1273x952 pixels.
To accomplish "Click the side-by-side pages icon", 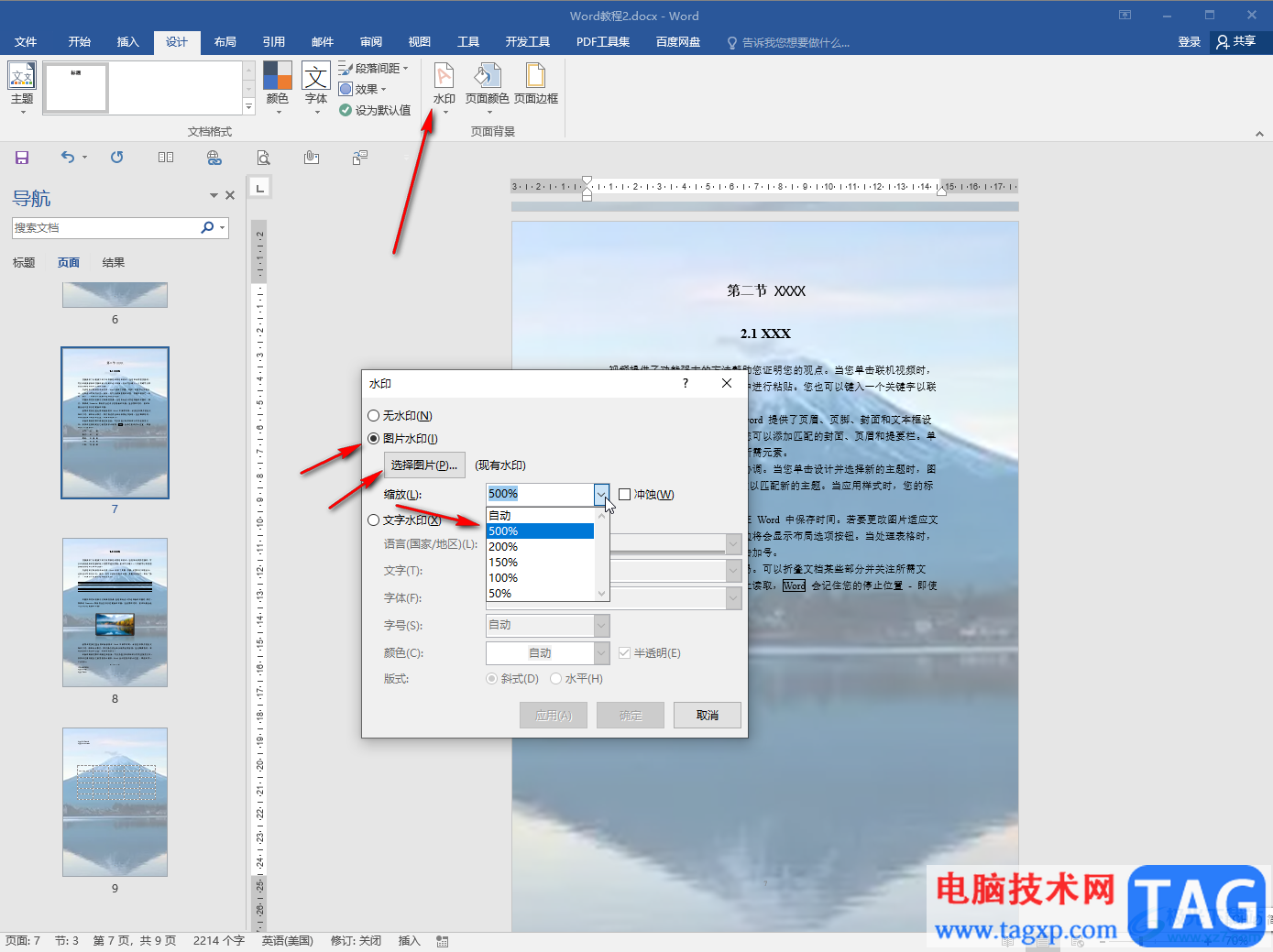I will click(166, 158).
